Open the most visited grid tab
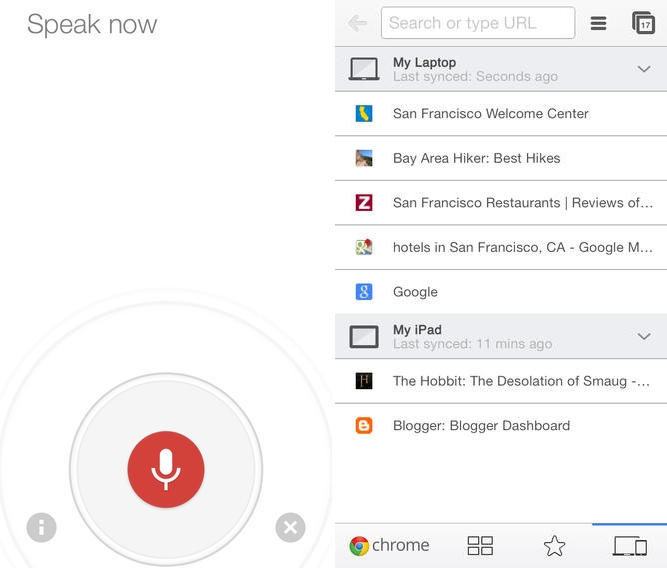This screenshot has width=667, height=568. 480,546
